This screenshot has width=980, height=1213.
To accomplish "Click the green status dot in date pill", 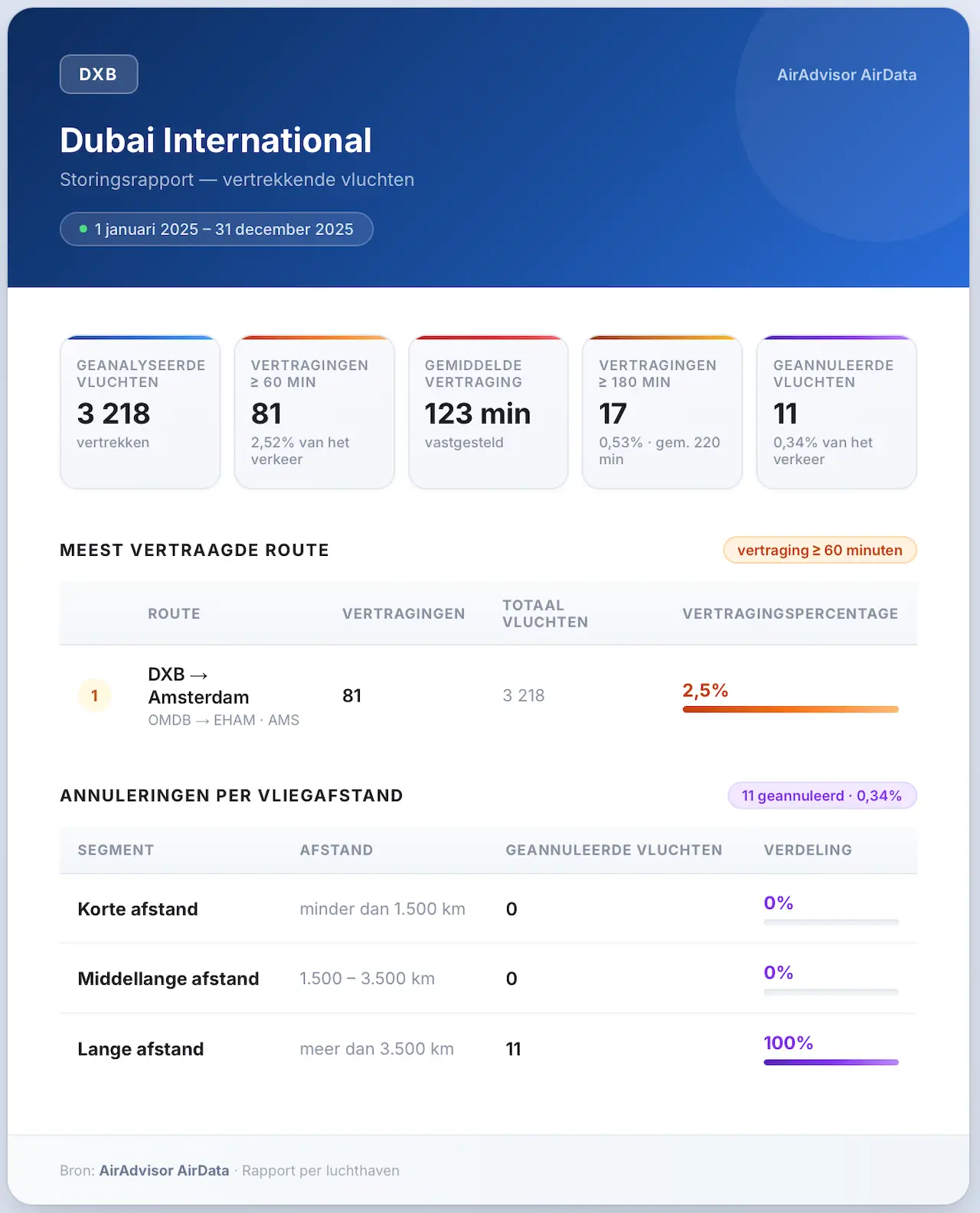I will click(x=83, y=229).
